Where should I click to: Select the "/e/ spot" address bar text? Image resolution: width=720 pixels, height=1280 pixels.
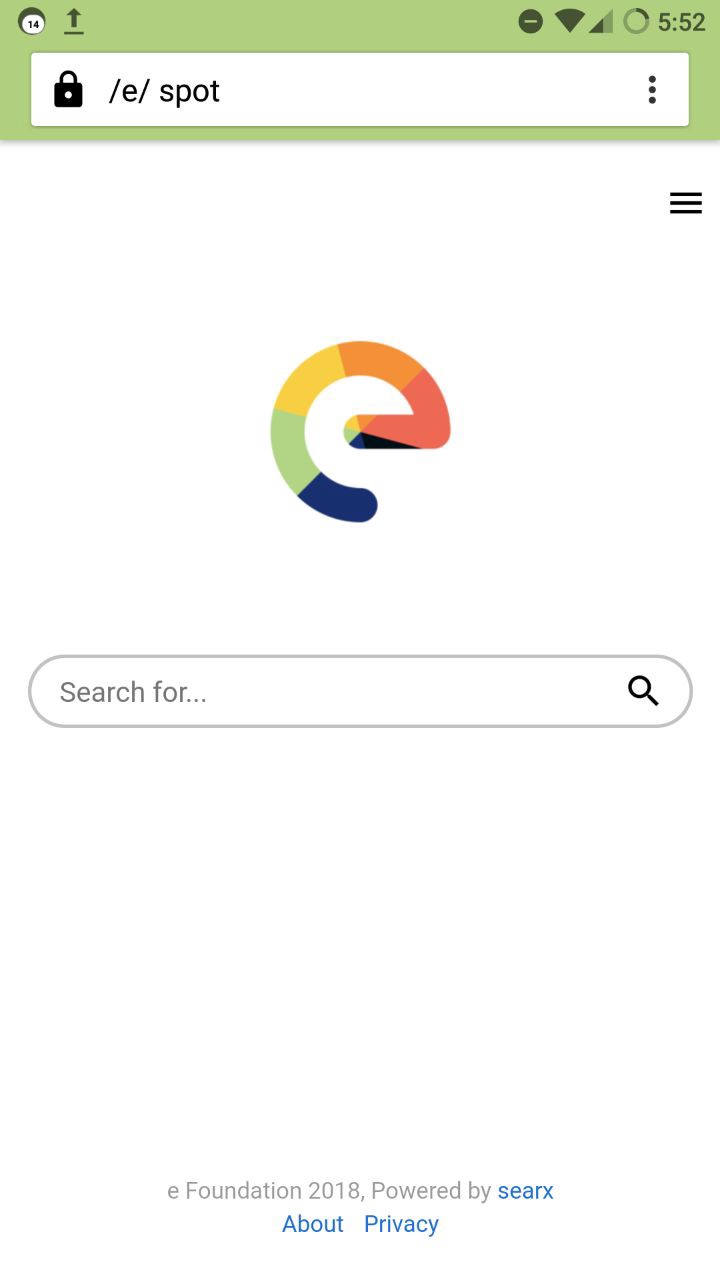164,91
